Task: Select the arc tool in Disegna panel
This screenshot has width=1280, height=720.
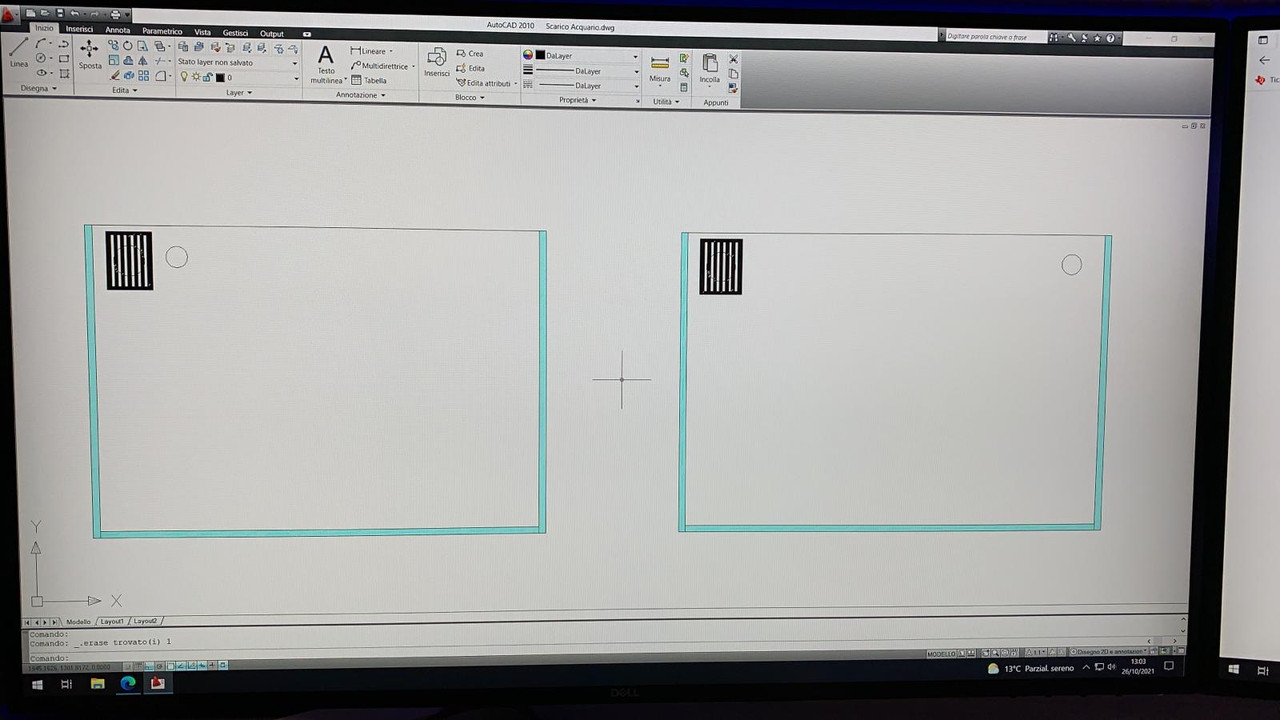Action: 40,44
